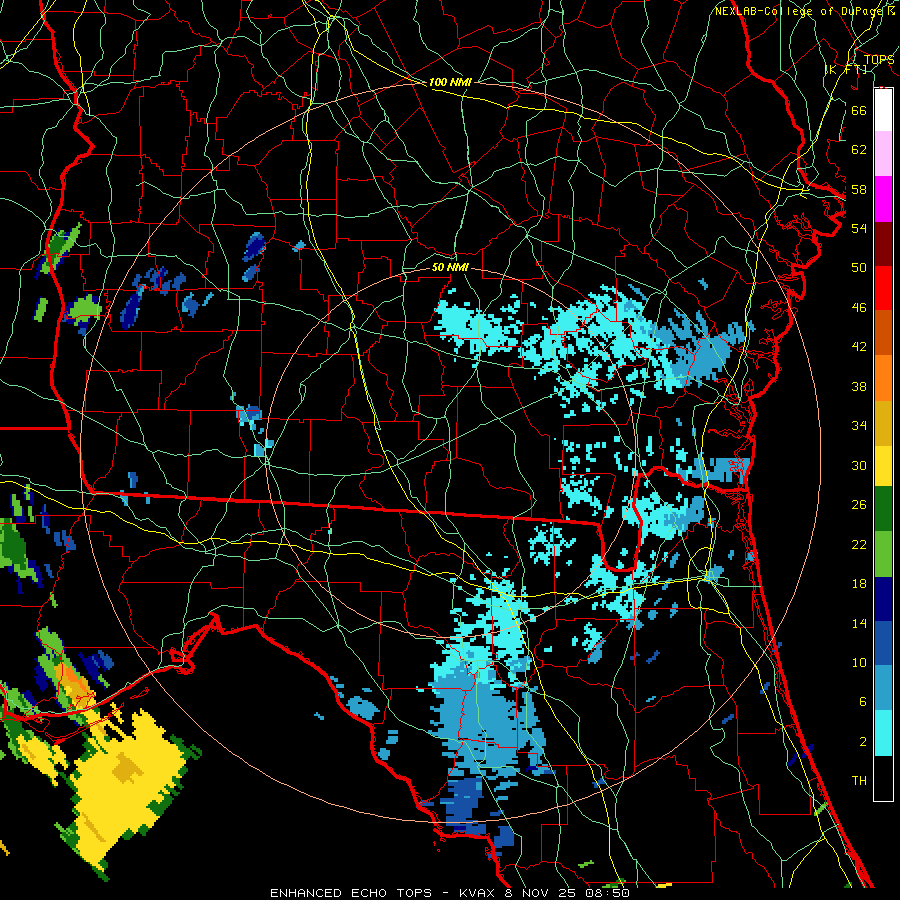The image size is (900, 900).
Task: Click the 'KVAX' radar site identifier
Action: click(x=479, y=893)
